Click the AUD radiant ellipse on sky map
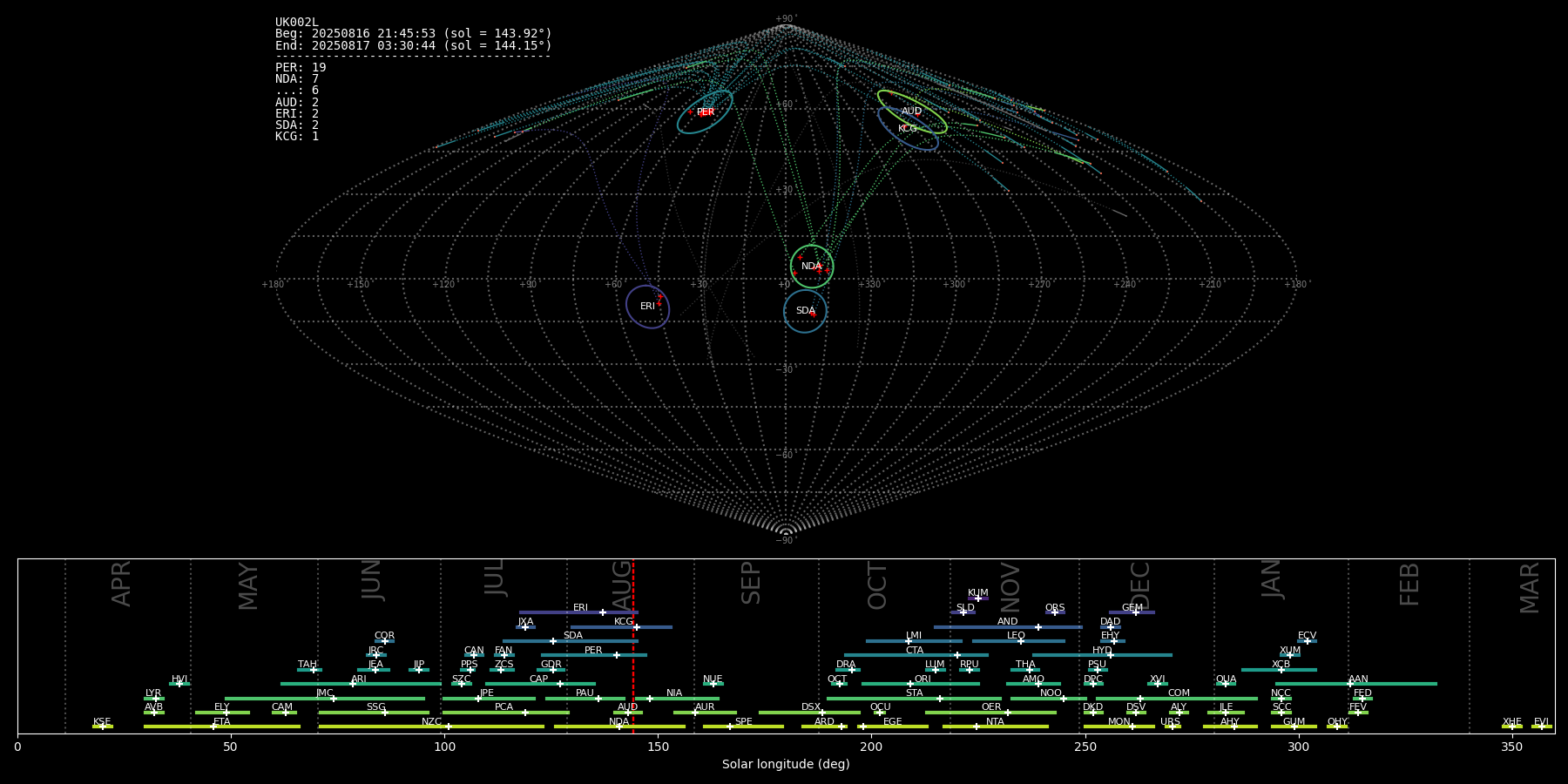Image resolution: width=1568 pixels, height=784 pixels. click(912, 112)
